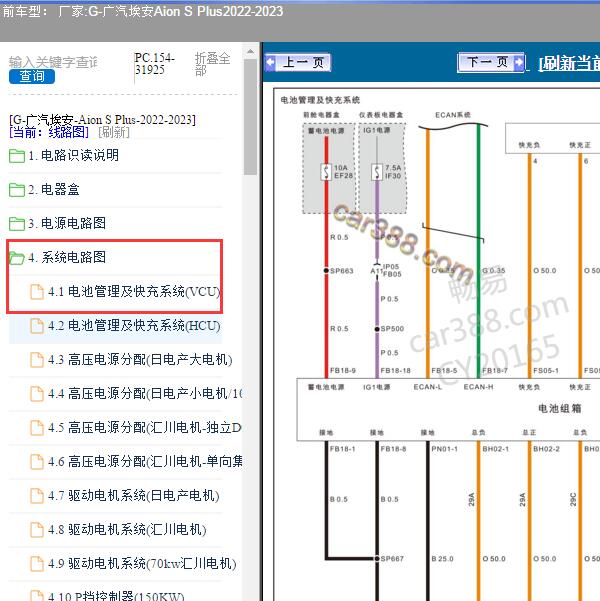Click document icon of item 4.4
This screenshot has width=600, height=601.
(x=37, y=394)
